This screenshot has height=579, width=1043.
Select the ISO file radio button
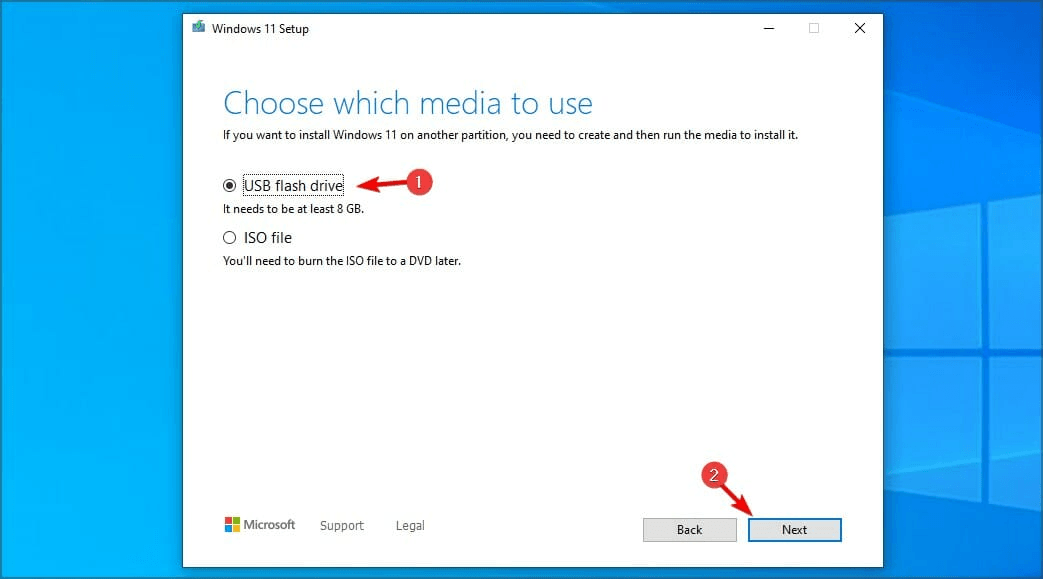tap(229, 238)
